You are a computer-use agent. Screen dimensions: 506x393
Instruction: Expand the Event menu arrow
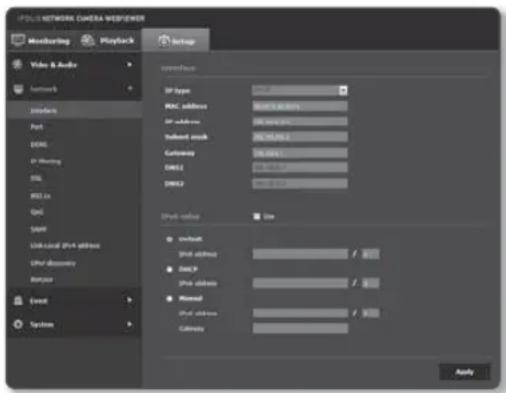[x=129, y=300]
